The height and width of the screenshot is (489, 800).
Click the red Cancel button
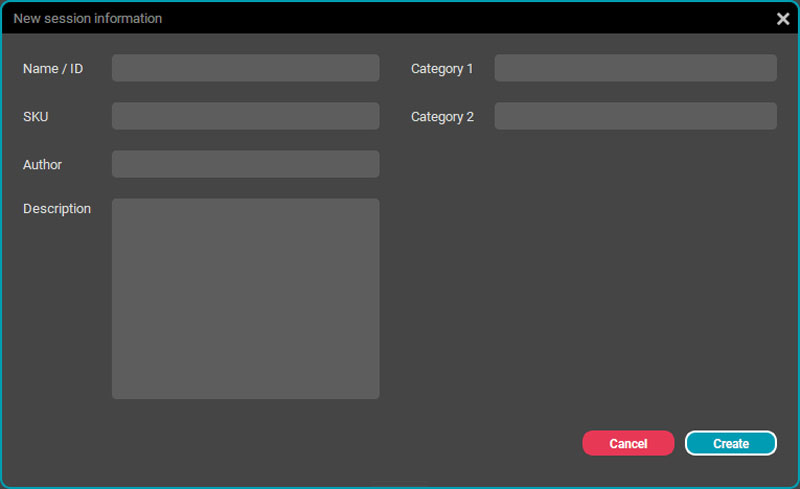point(628,443)
